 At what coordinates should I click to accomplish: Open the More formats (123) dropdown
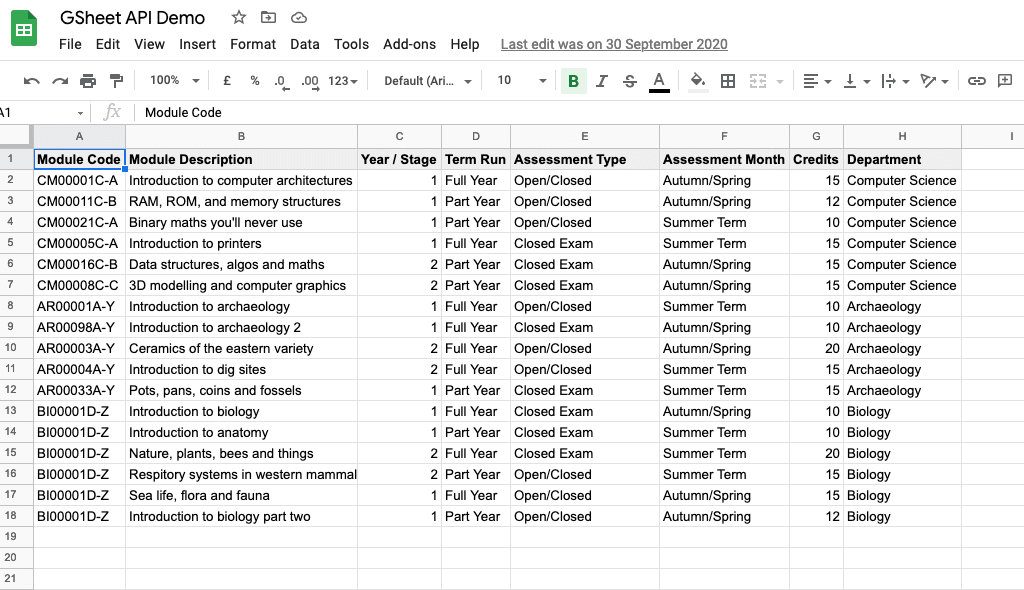340,81
